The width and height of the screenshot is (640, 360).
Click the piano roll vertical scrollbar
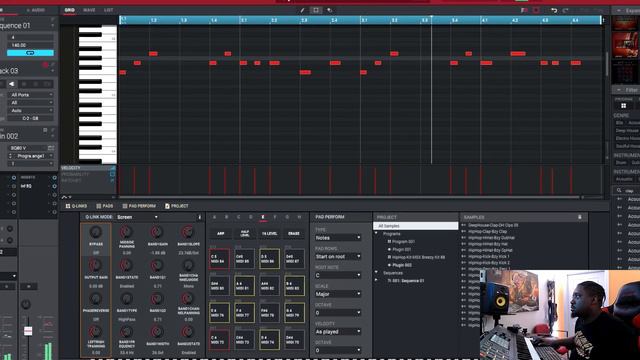click(x=607, y=65)
